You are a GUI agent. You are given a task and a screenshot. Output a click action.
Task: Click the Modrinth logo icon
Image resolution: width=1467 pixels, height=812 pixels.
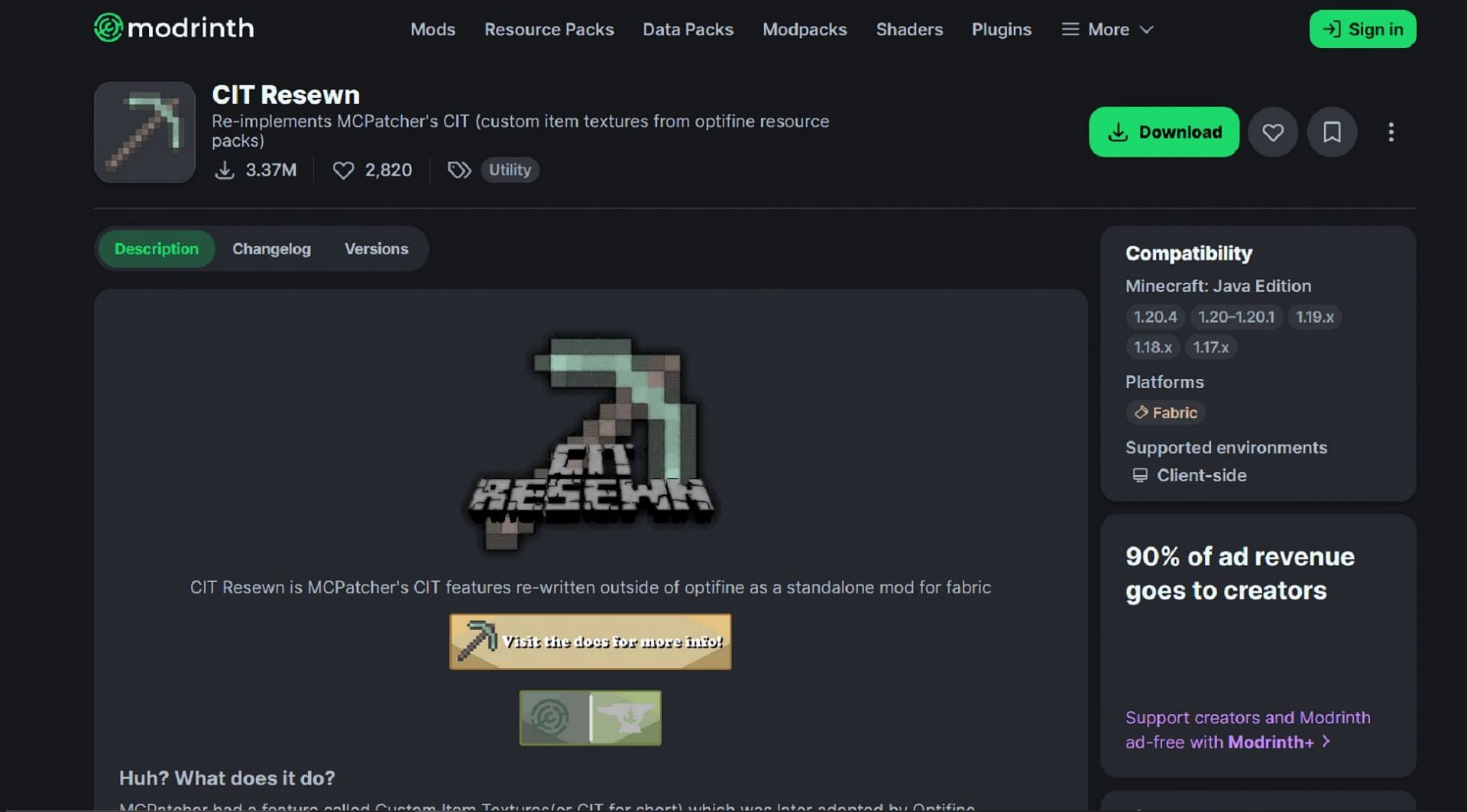tap(108, 28)
